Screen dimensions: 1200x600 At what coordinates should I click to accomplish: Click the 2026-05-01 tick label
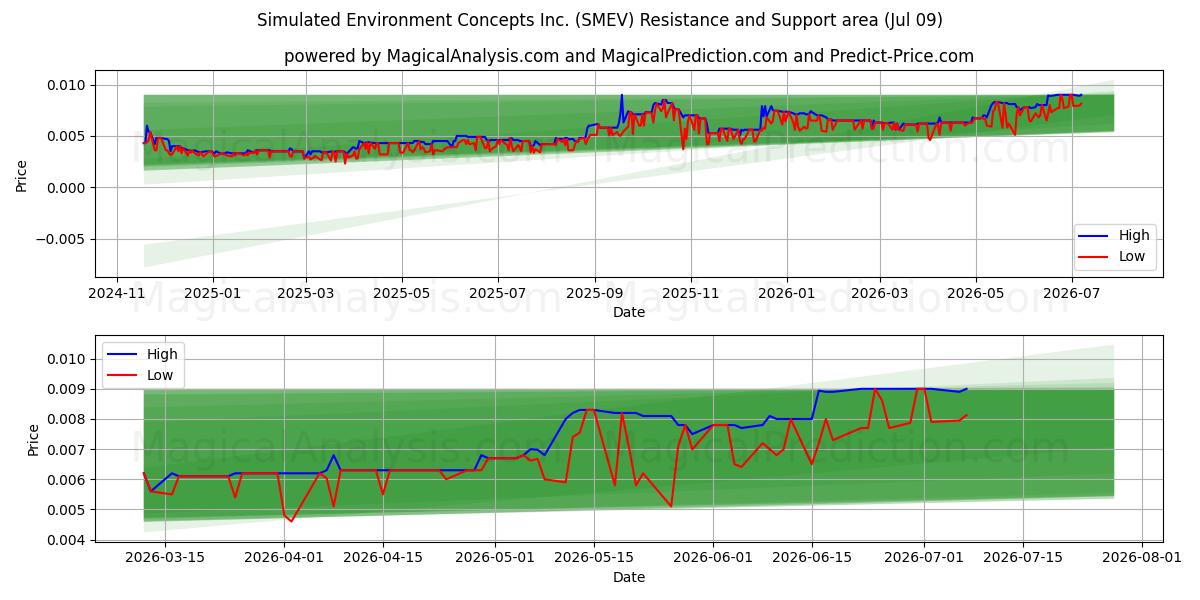tap(496, 557)
